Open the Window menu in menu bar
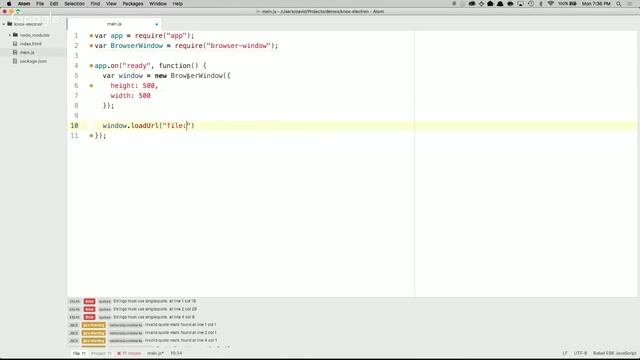This screenshot has height=360, width=640. click(x=158, y=4)
